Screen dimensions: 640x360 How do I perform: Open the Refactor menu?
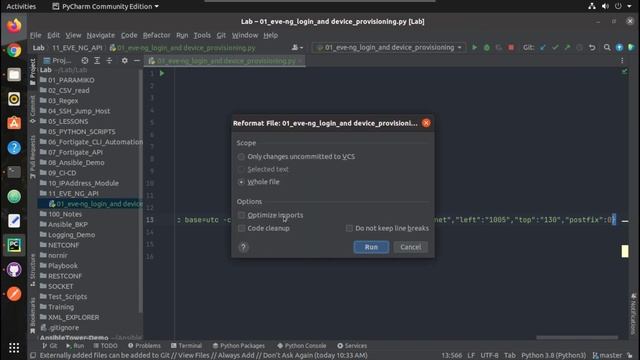[156, 35]
